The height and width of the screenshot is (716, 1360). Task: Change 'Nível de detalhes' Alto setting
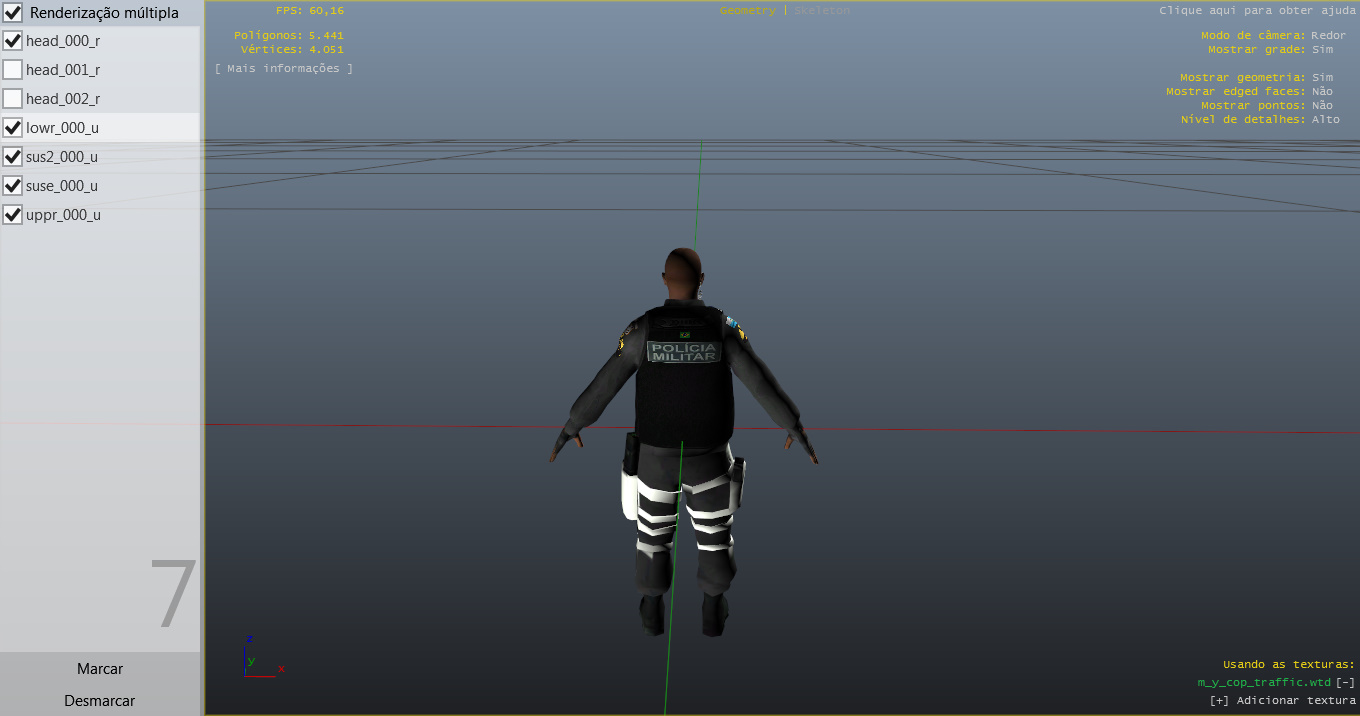click(x=1325, y=120)
